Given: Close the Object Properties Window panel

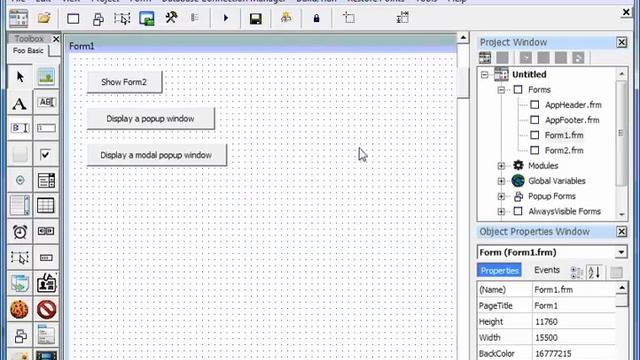Looking at the screenshot, I should 621,231.
